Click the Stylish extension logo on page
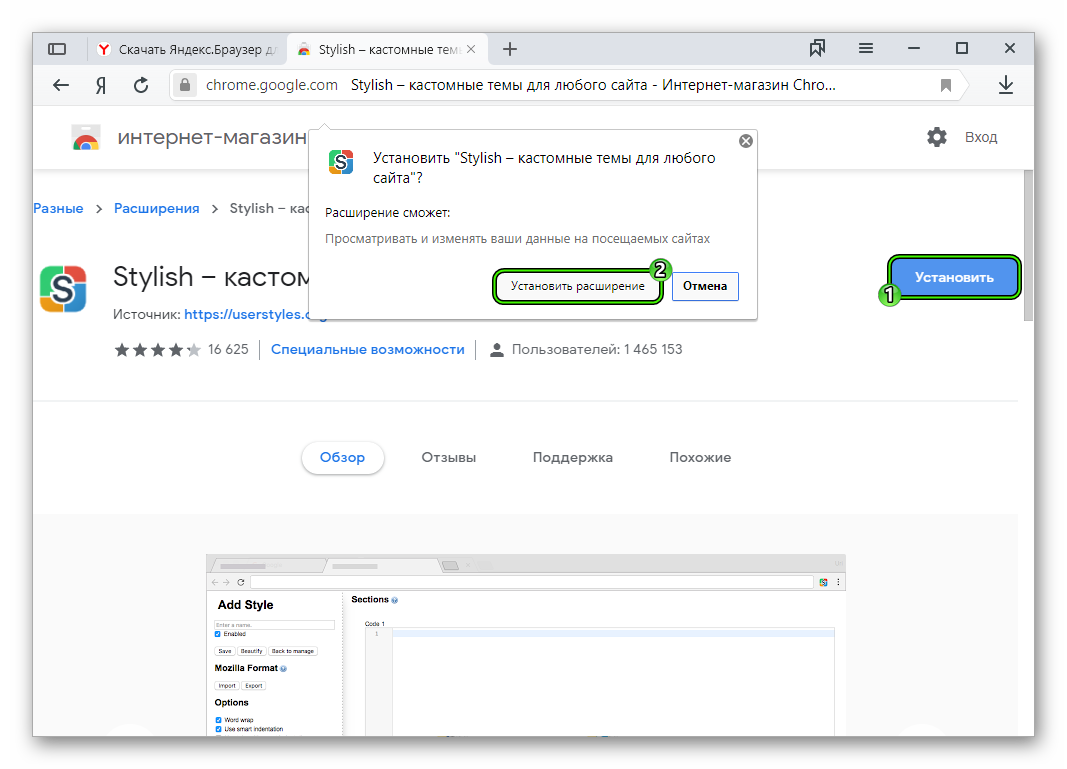The height and width of the screenshot is (769, 1067). tap(63, 289)
